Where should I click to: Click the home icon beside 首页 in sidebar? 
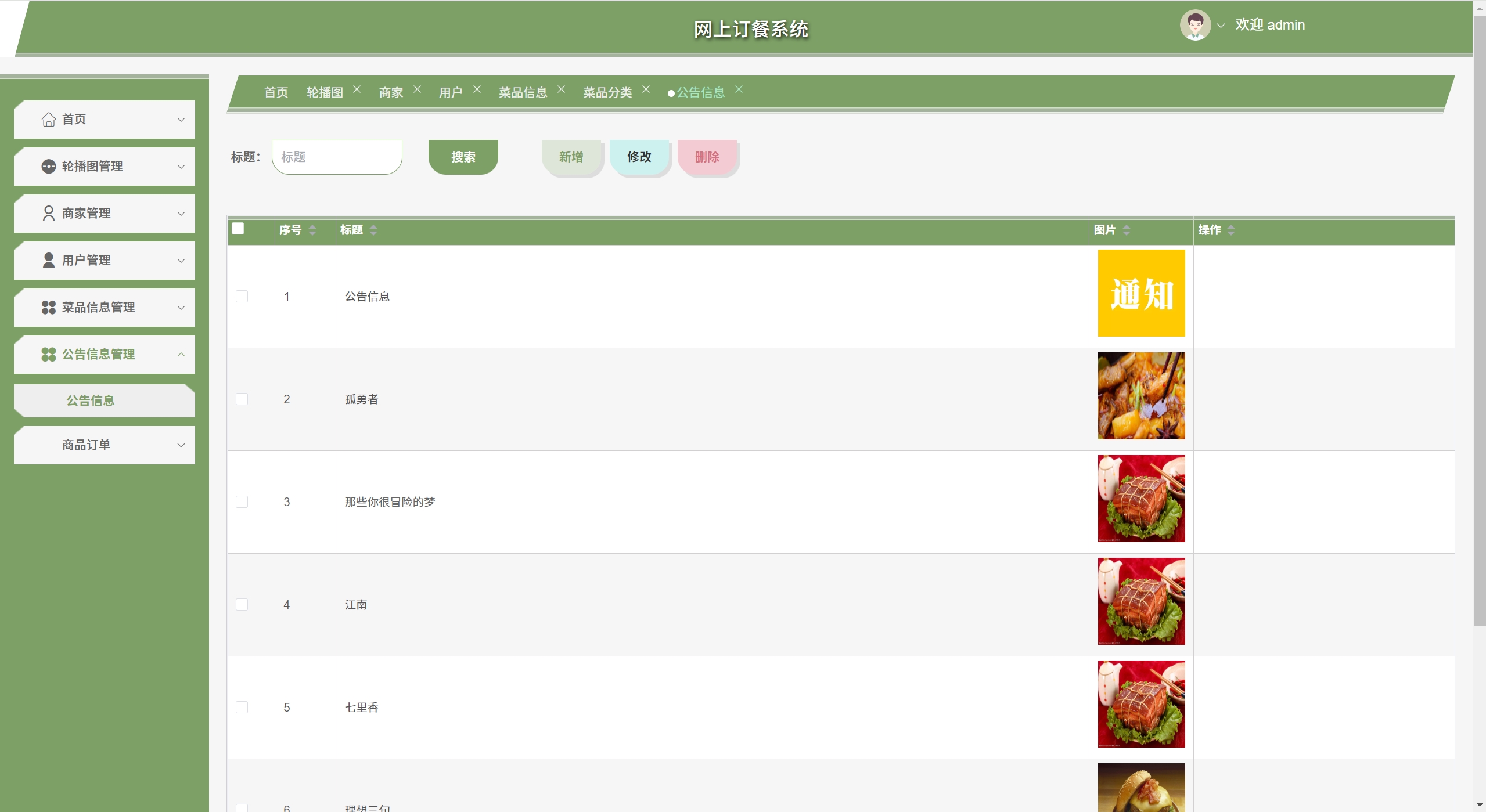coord(49,120)
